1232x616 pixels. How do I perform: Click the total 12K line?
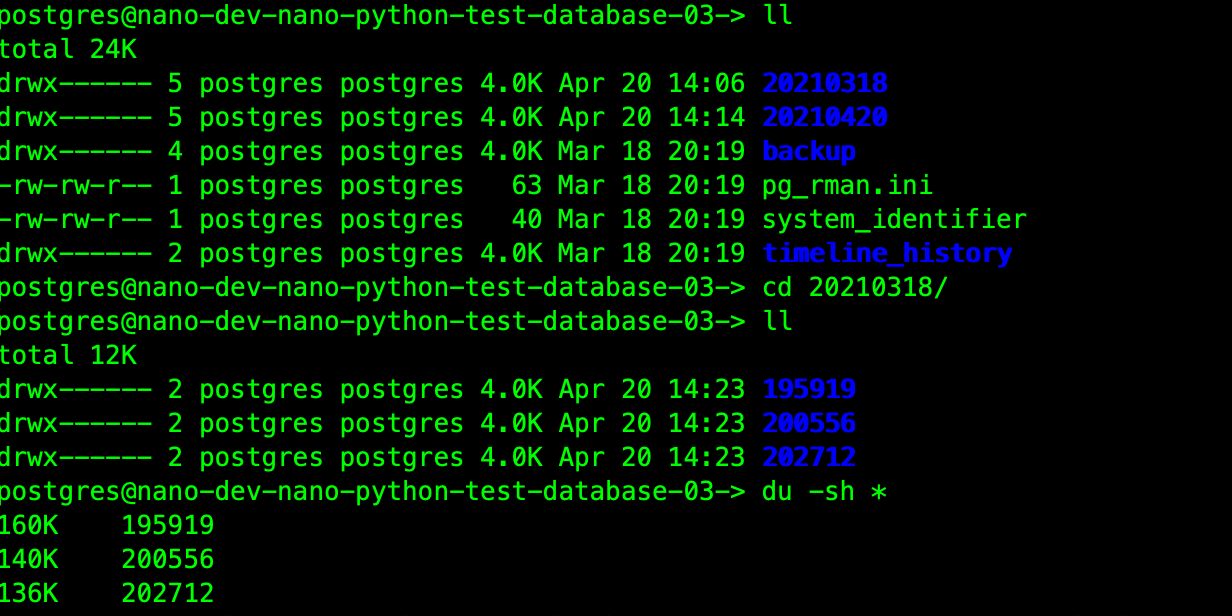[69, 355]
